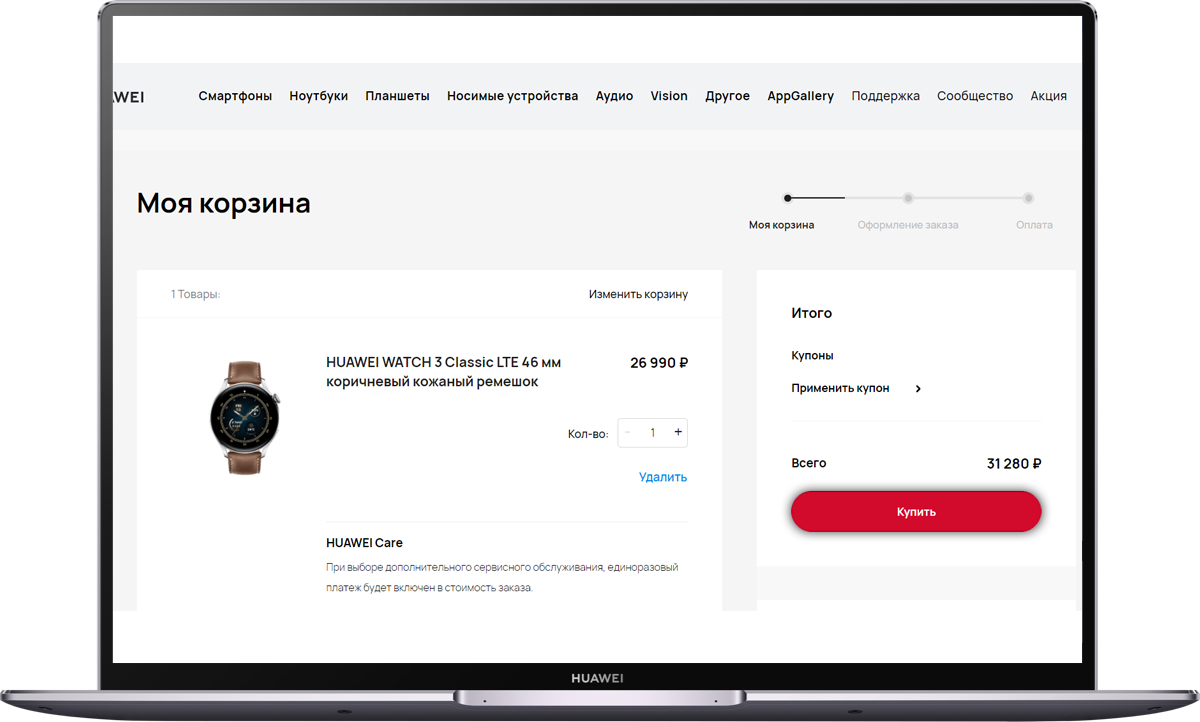The width and height of the screenshot is (1200, 722).
Task: Click Изменить корзину link
Action: (x=638, y=294)
